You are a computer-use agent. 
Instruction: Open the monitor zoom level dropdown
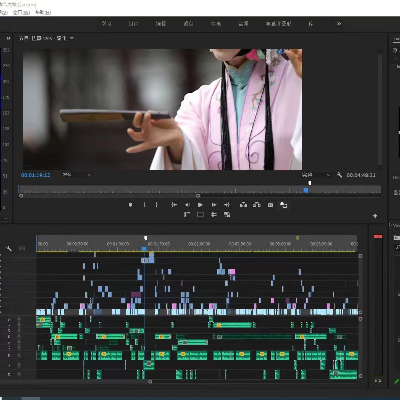77,175
